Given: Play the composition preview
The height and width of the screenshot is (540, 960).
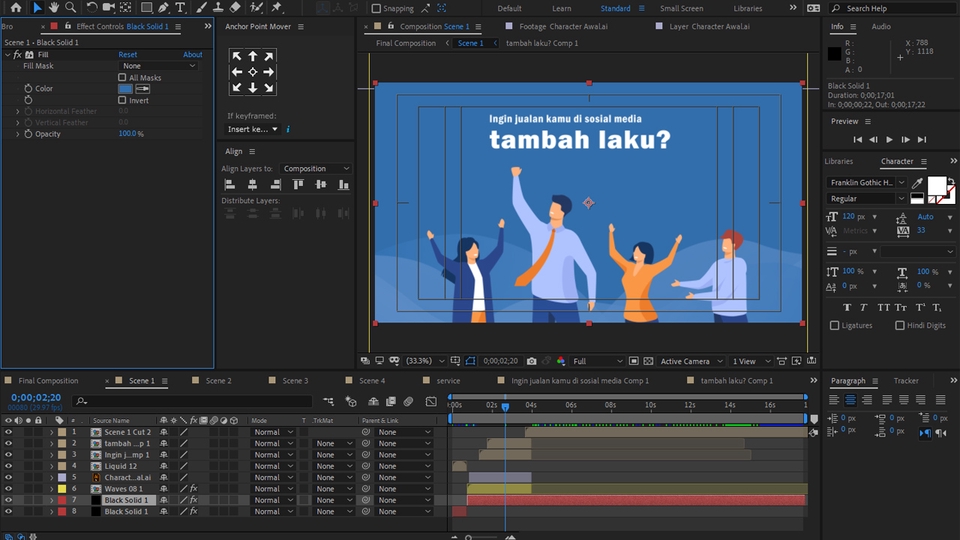Looking at the screenshot, I should click(890, 140).
